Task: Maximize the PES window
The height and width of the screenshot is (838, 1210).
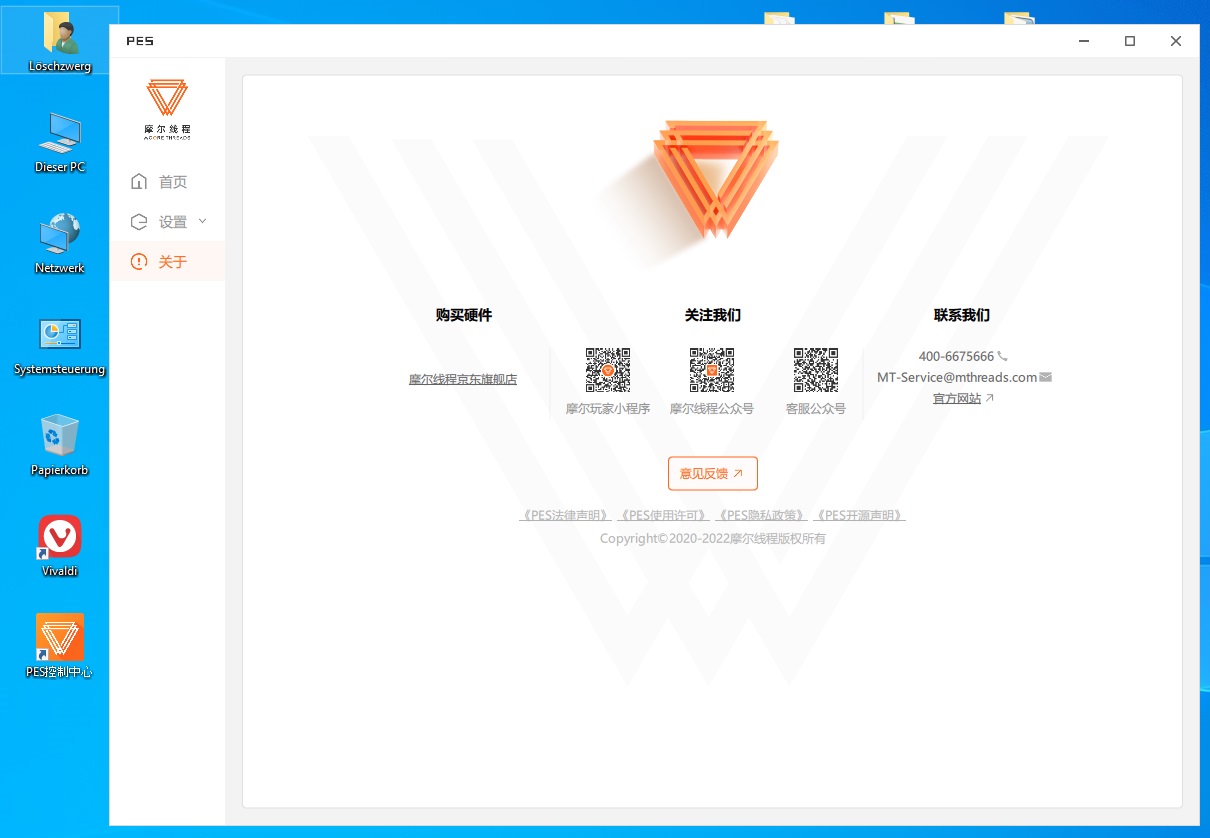Action: click(1130, 41)
